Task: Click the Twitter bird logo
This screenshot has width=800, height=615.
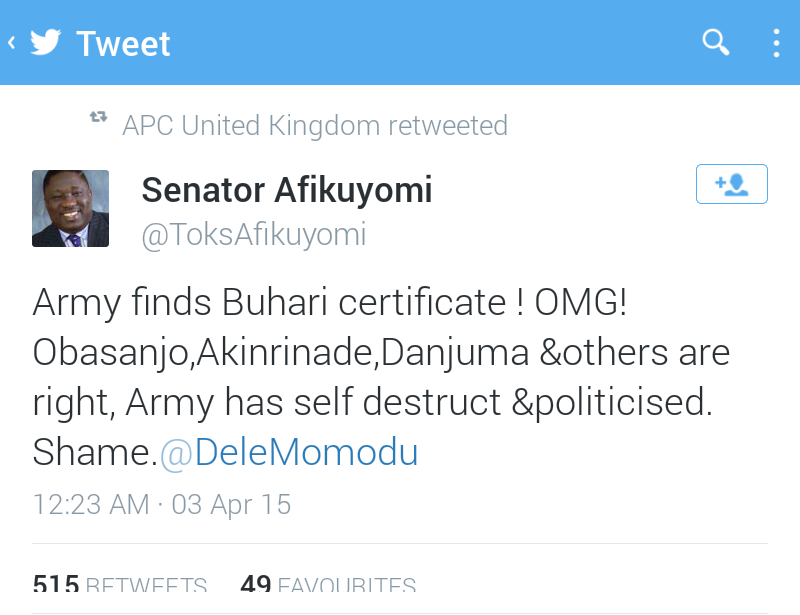Action: 45,42
